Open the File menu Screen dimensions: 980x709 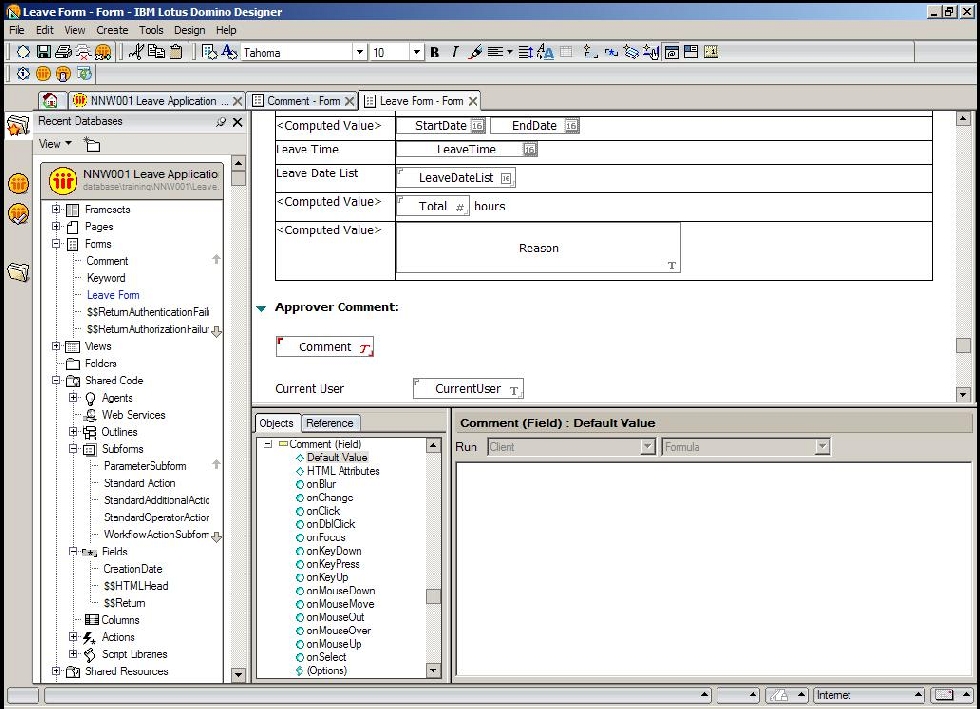pyautogui.click(x=17, y=30)
